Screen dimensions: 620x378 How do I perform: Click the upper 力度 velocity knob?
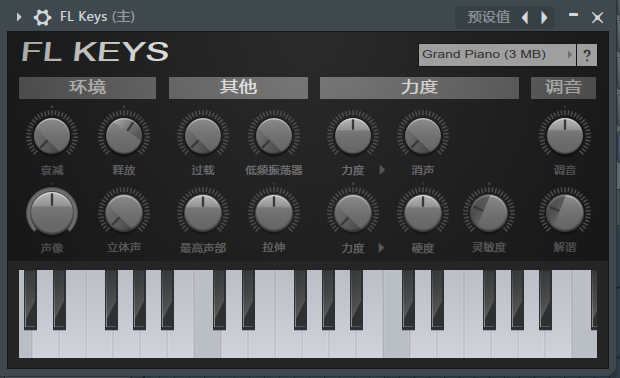click(353, 136)
